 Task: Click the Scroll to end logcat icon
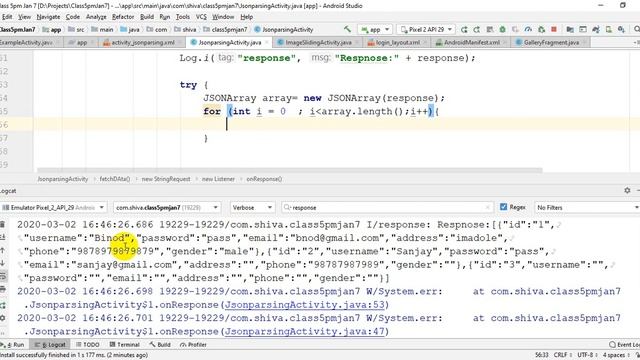3,237
